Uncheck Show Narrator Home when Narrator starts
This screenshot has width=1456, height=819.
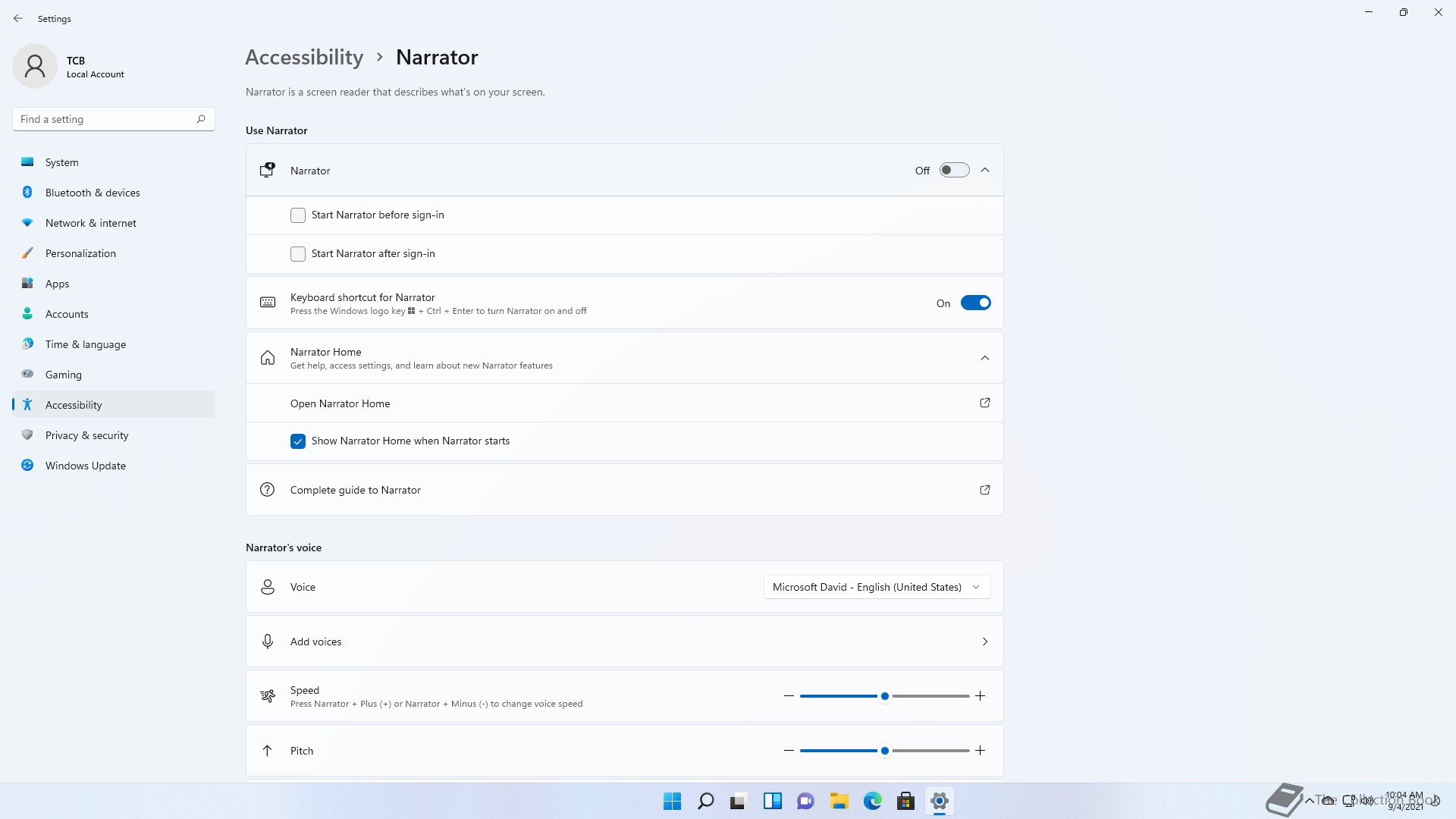(298, 441)
